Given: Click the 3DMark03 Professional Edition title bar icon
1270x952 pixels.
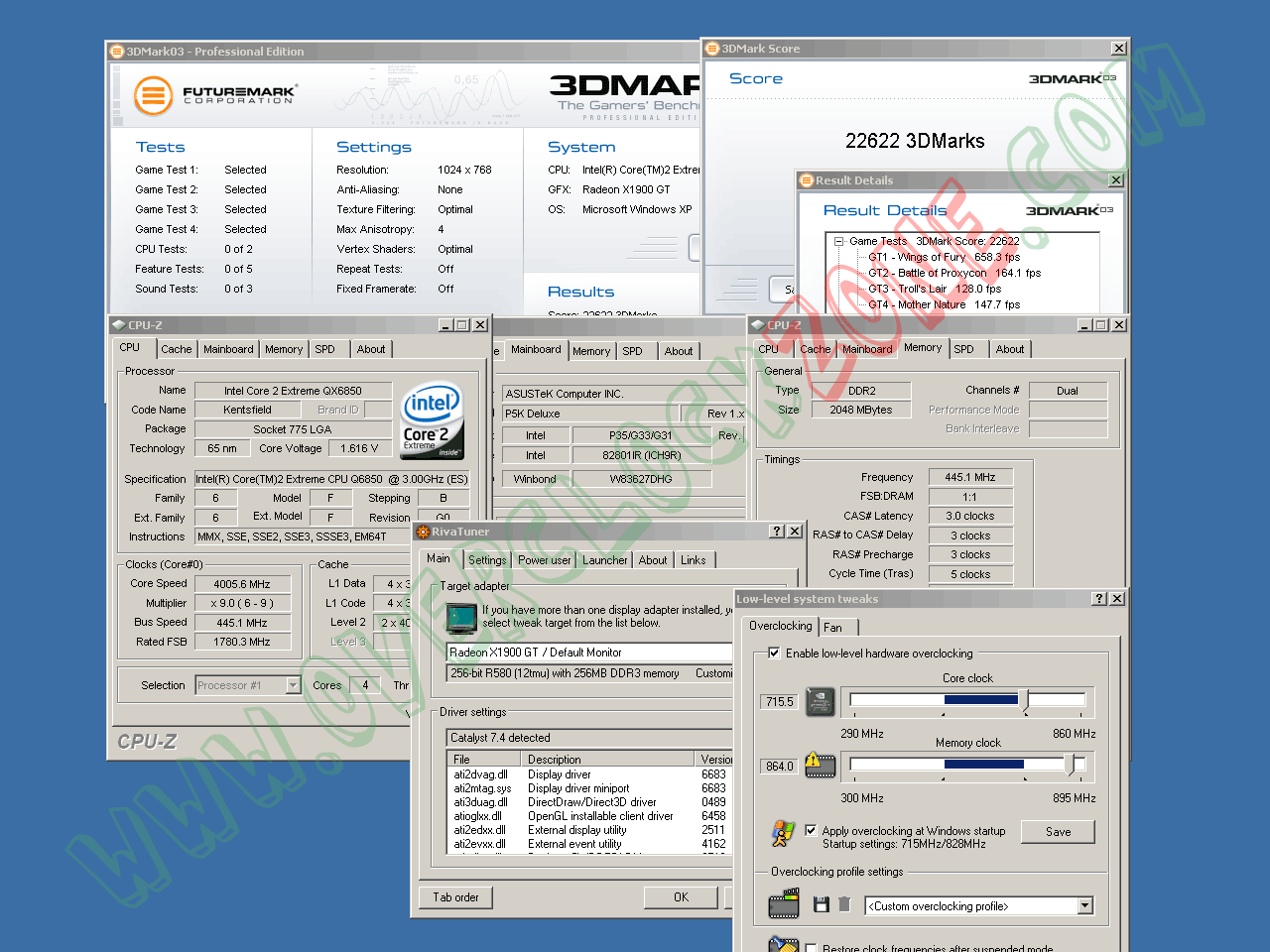Looking at the screenshot, I should [x=117, y=52].
